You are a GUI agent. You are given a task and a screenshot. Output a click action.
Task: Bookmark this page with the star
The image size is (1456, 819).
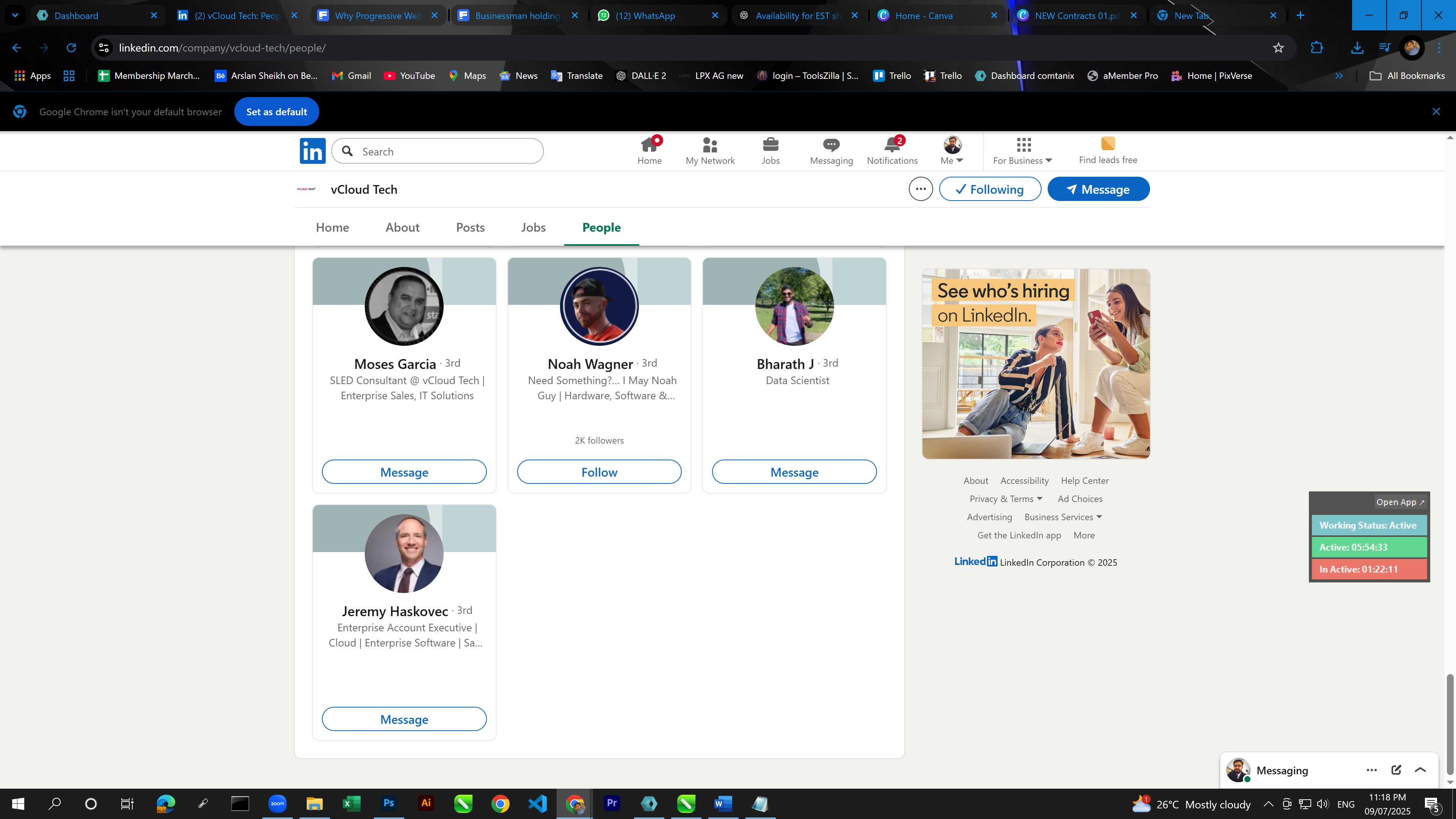(1279, 47)
